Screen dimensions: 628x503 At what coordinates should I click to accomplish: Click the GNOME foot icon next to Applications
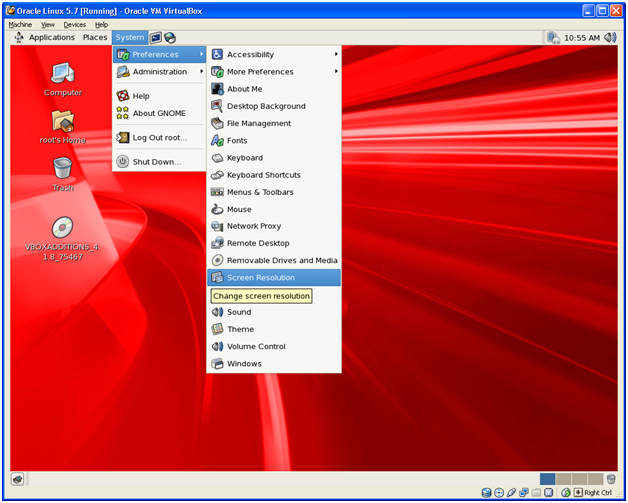click(x=19, y=38)
